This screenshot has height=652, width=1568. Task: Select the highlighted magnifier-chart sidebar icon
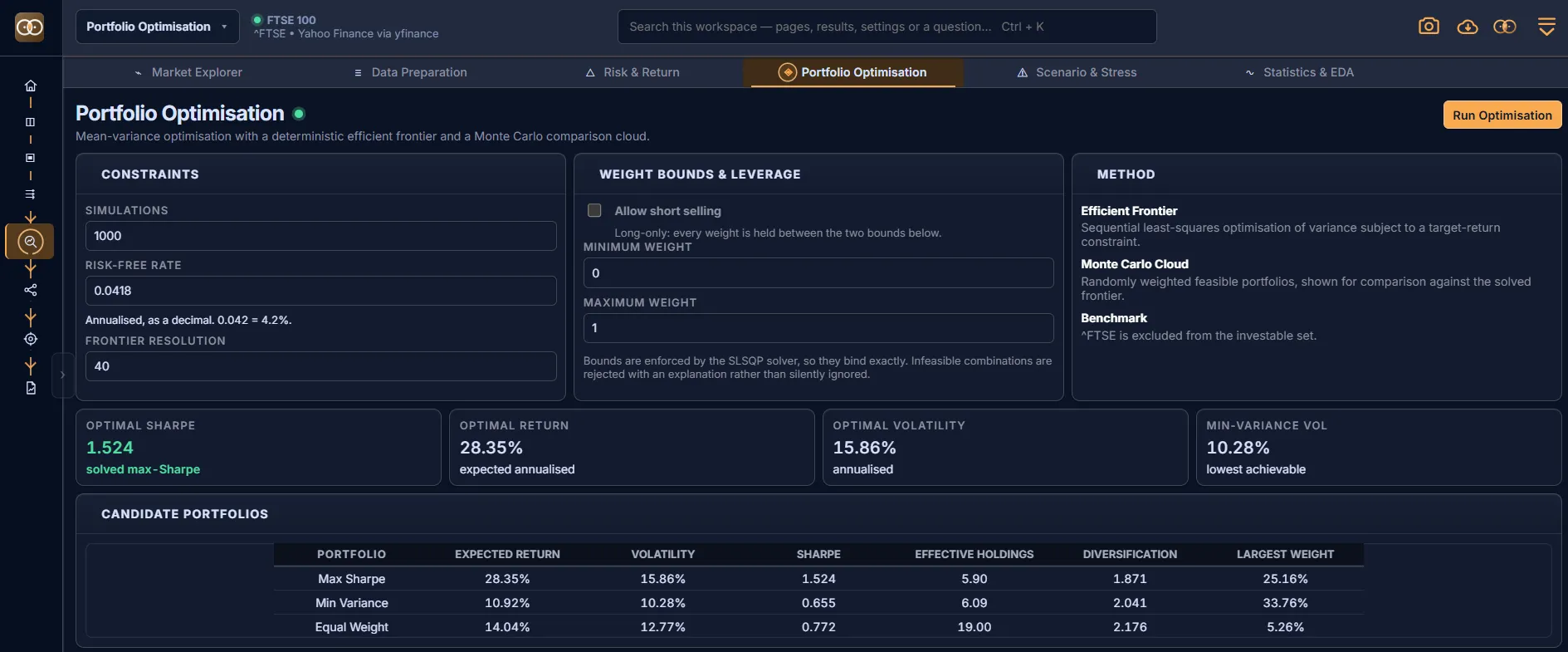click(31, 242)
